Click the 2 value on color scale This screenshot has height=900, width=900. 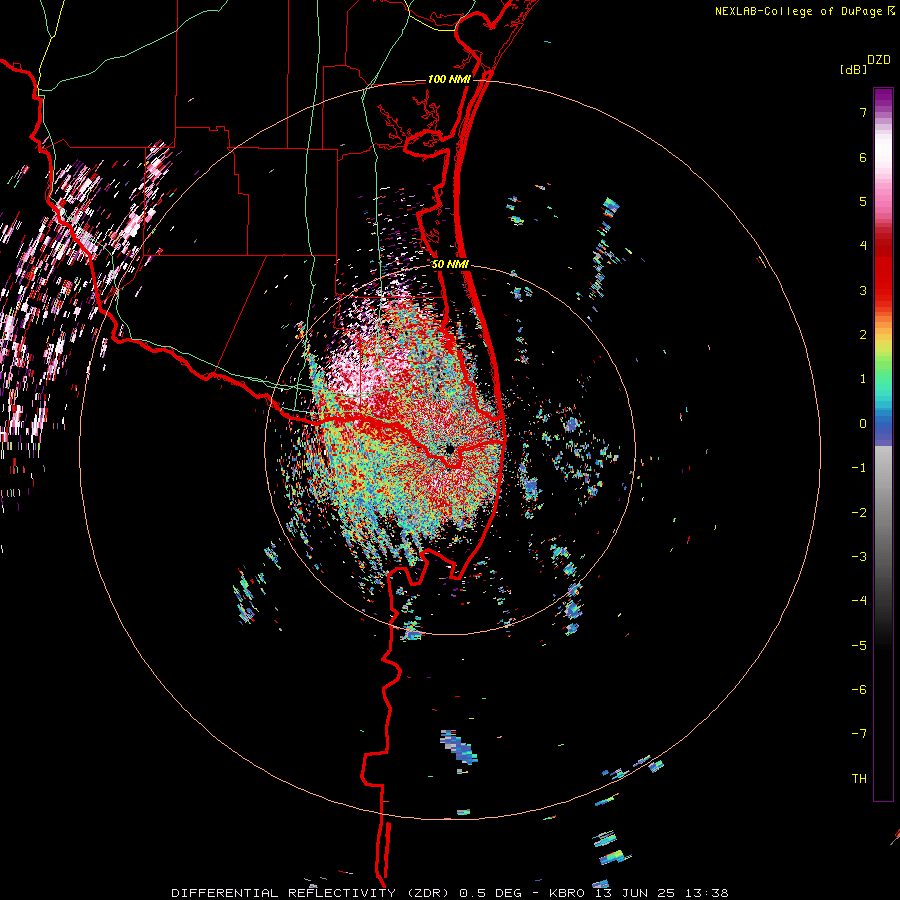point(863,335)
